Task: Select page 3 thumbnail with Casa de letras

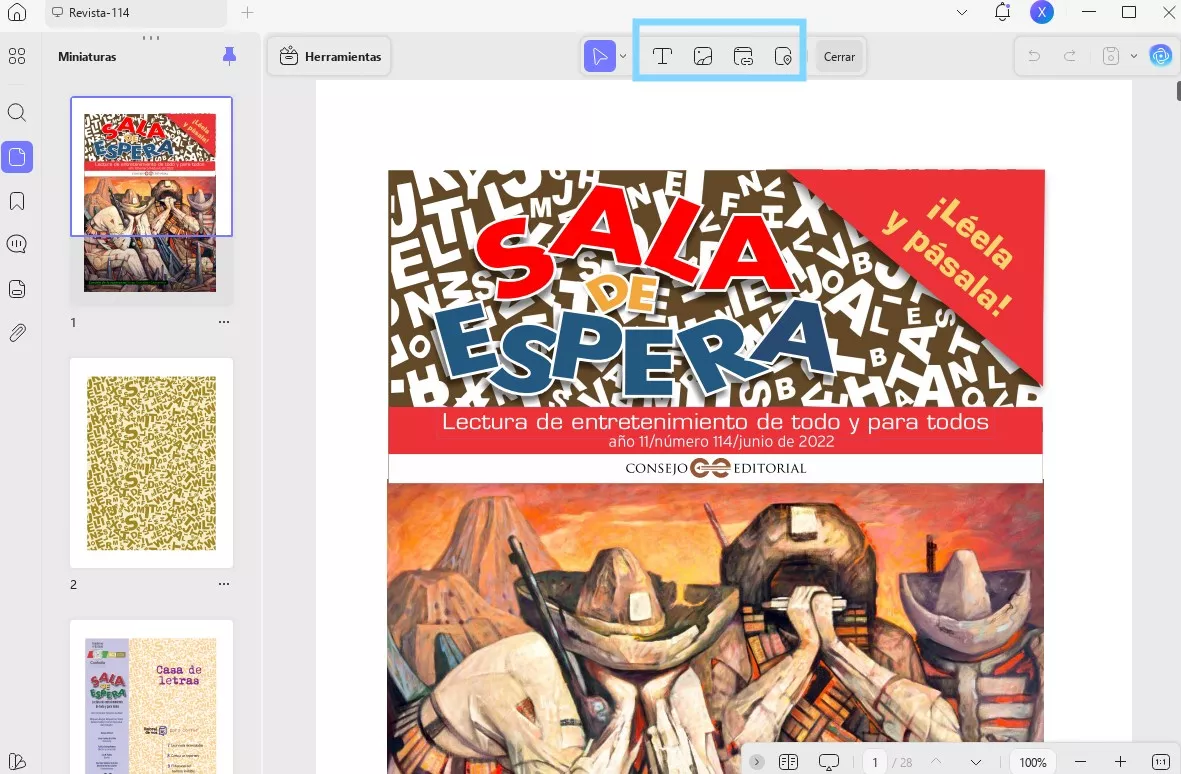Action: [x=151, y=696]
